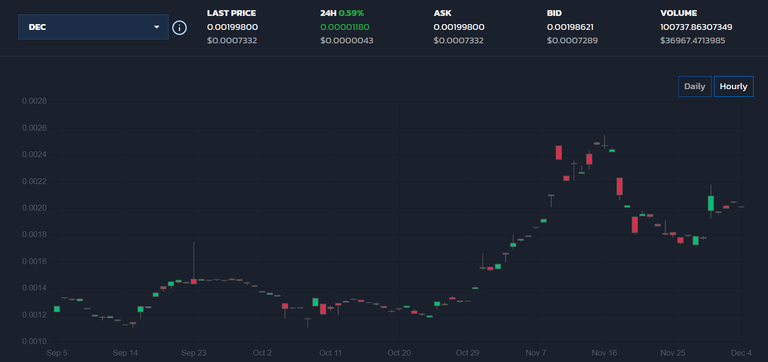Click the volume value 100737.86307349
This screenshot has width=768, height=362.
click(696, 27)
